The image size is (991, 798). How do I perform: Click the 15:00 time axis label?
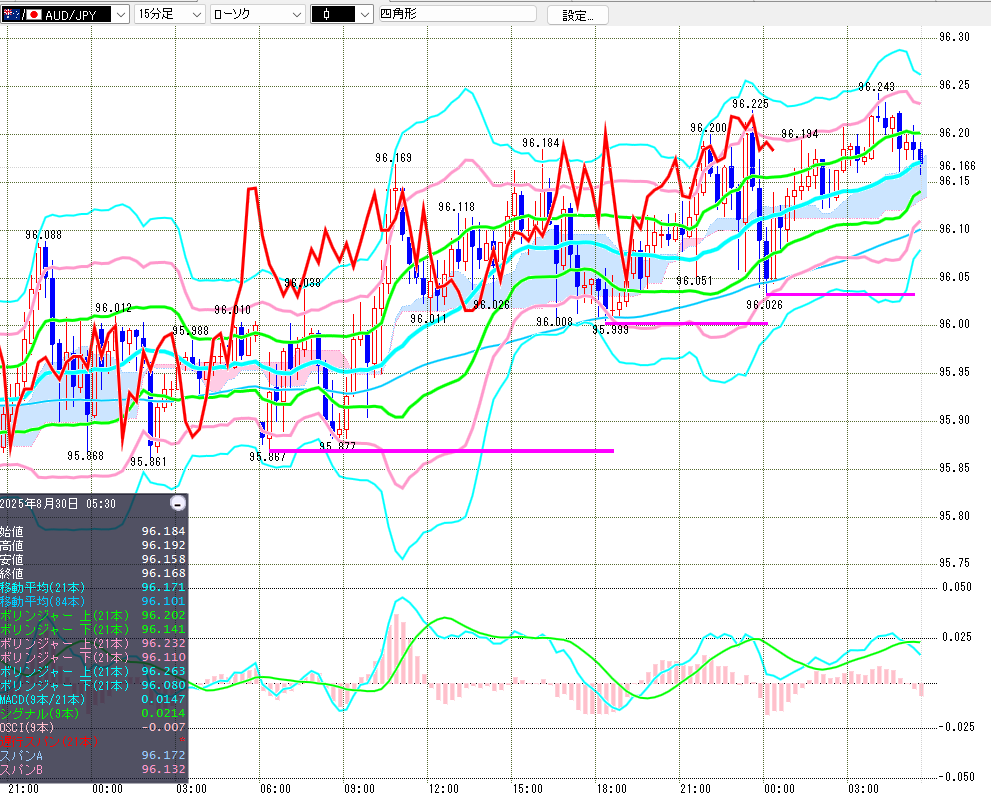(x=528, y=789)
